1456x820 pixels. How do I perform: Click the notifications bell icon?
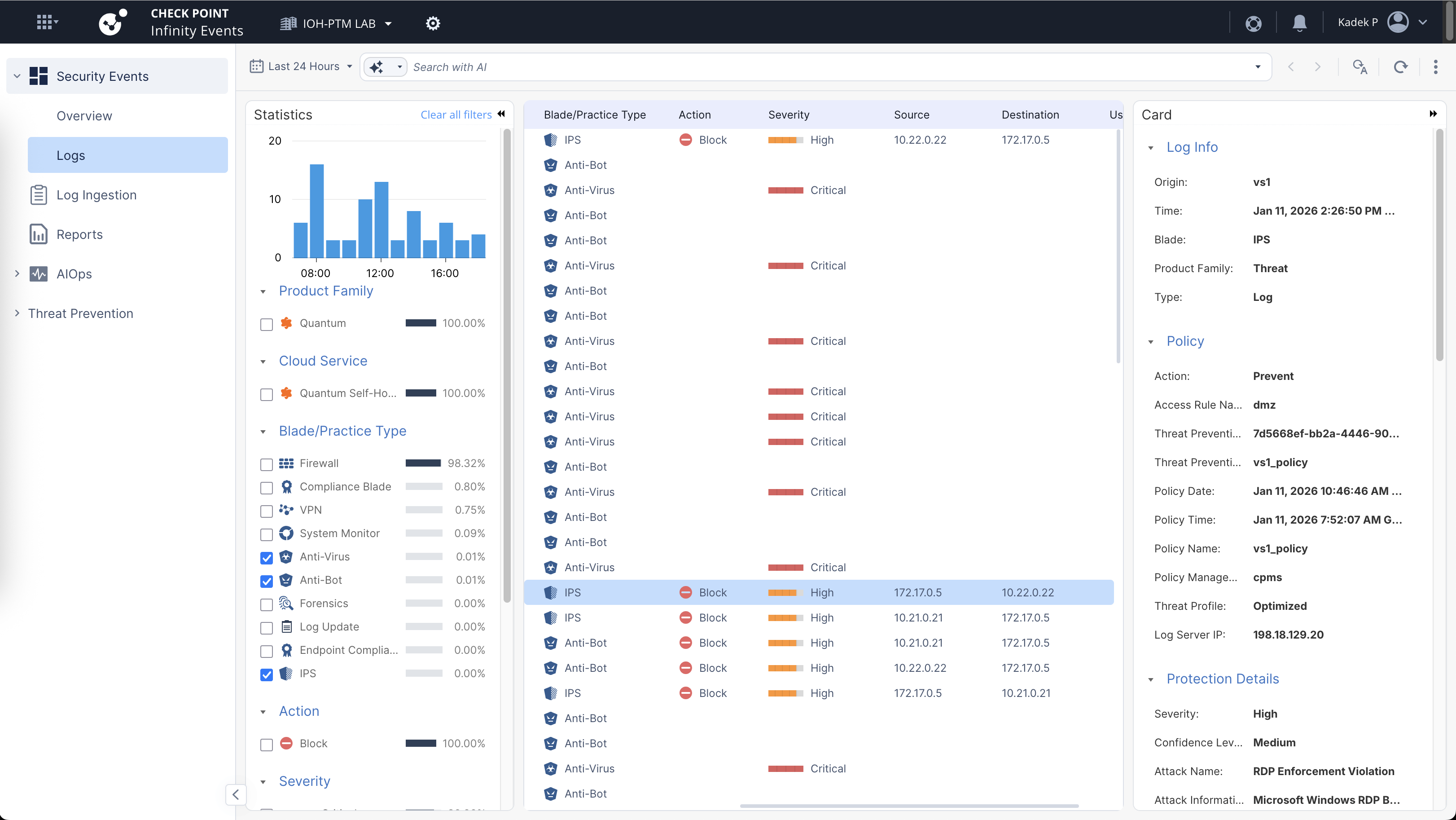coord(1299,22)
